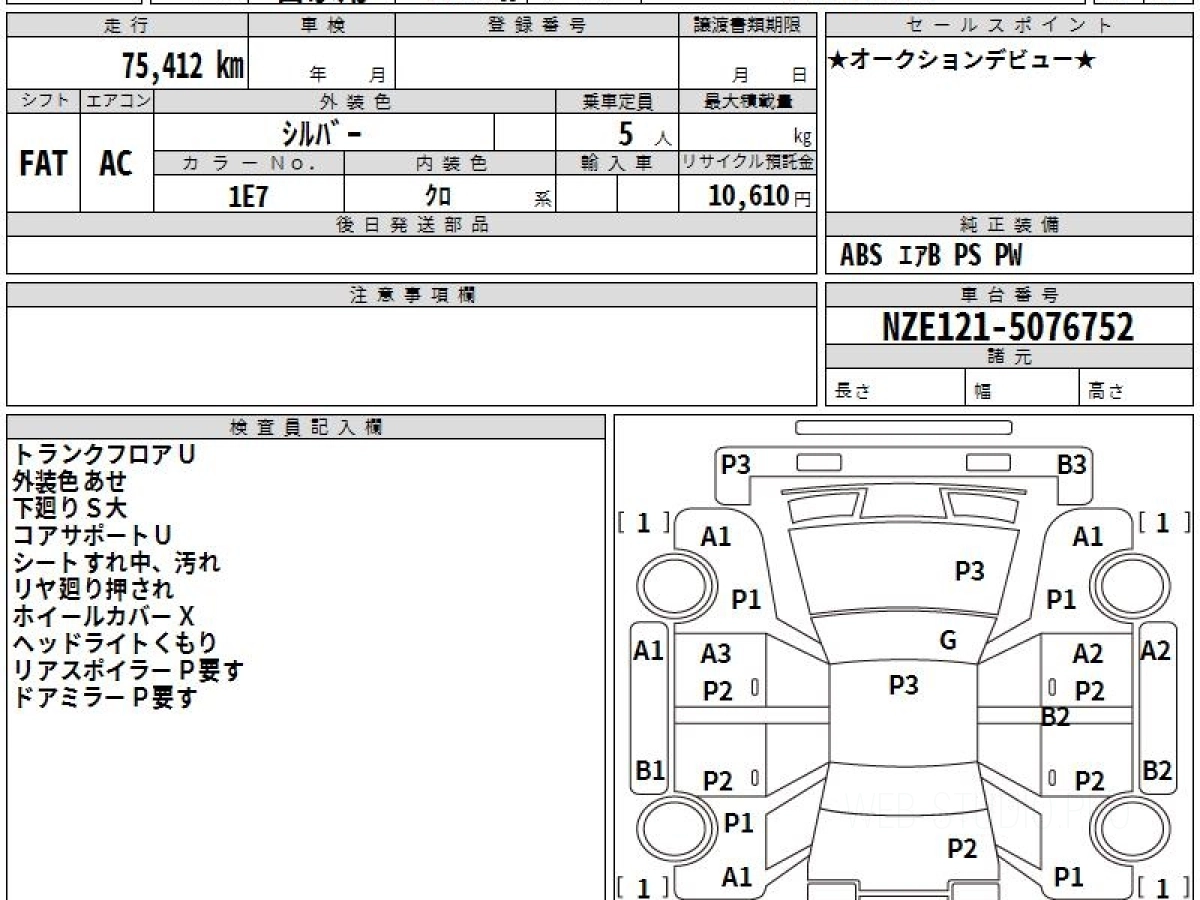1200x900 pixels.
Task: Click the 内装色 header cell
Action: (450, 163)
